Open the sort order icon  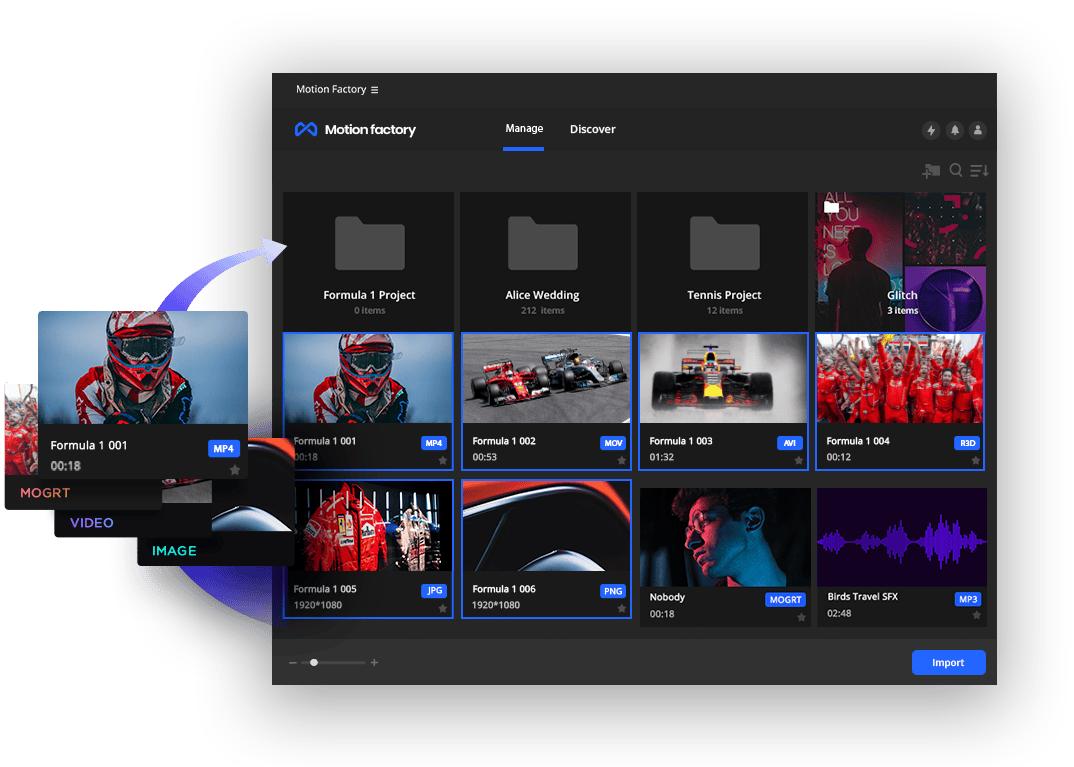tap(979, 171)
